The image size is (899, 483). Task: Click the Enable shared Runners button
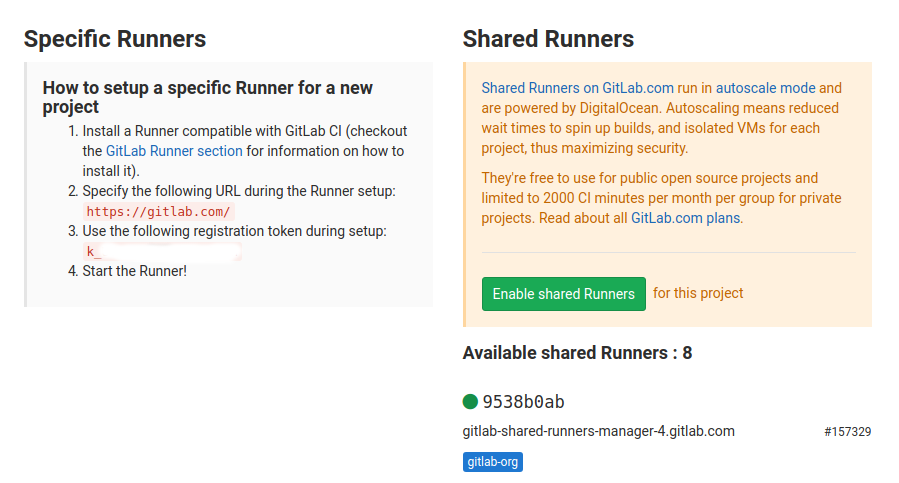pos(564,294)
